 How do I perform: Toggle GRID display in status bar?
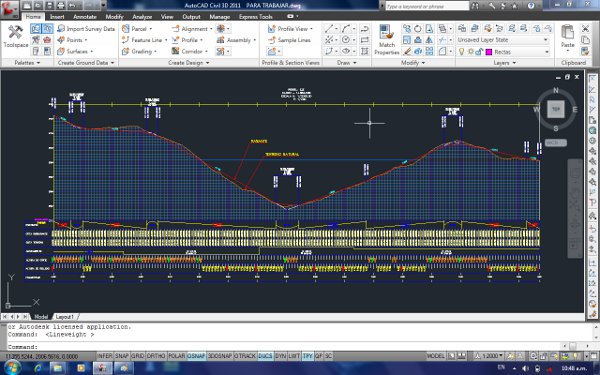(x=137, y=356)
